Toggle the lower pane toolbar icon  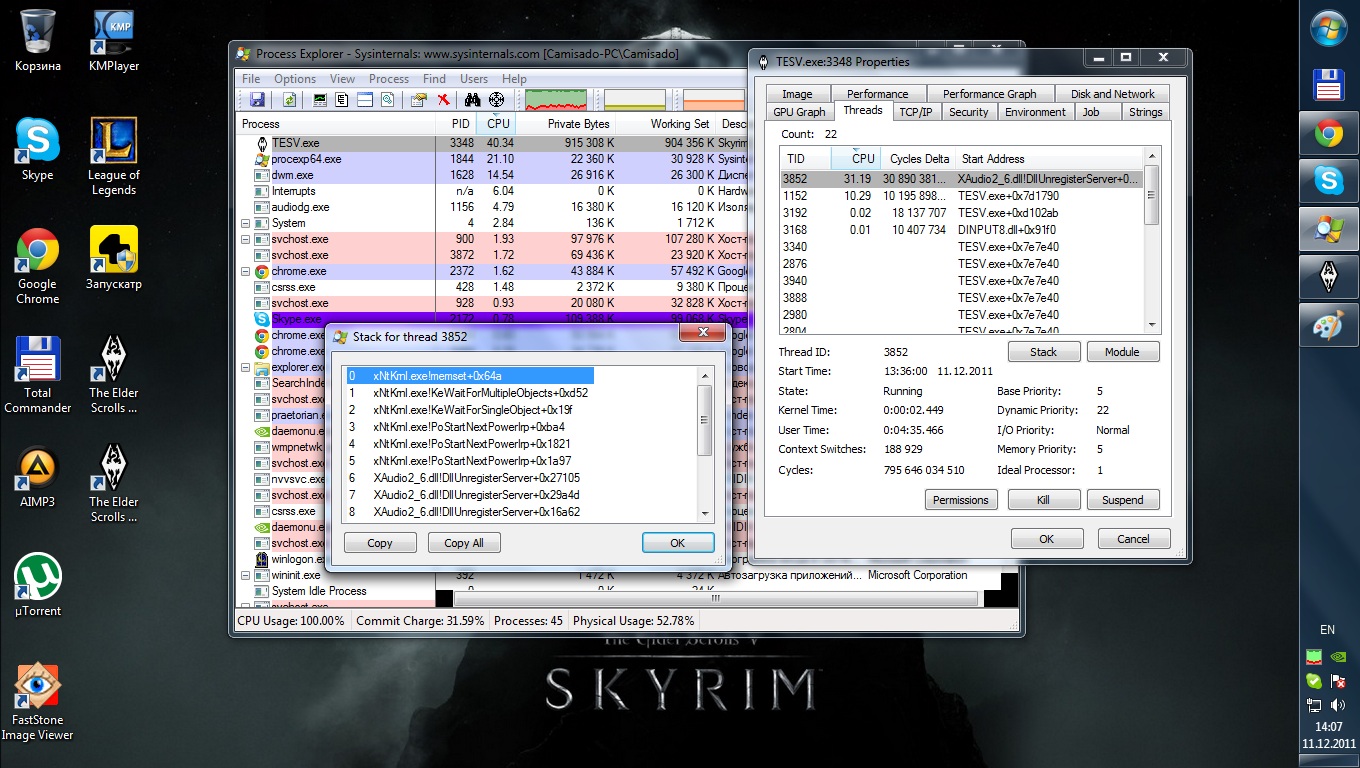point(364,99)
